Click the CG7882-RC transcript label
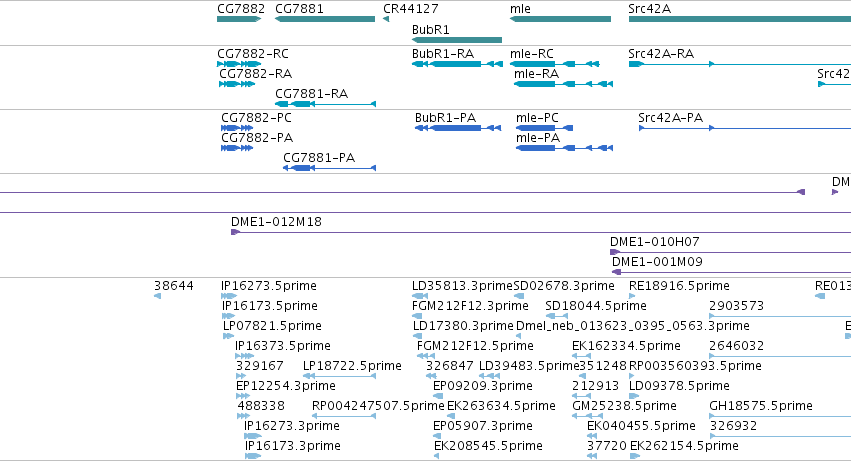This screenshot has height=461, width=851. coord(253,54)
